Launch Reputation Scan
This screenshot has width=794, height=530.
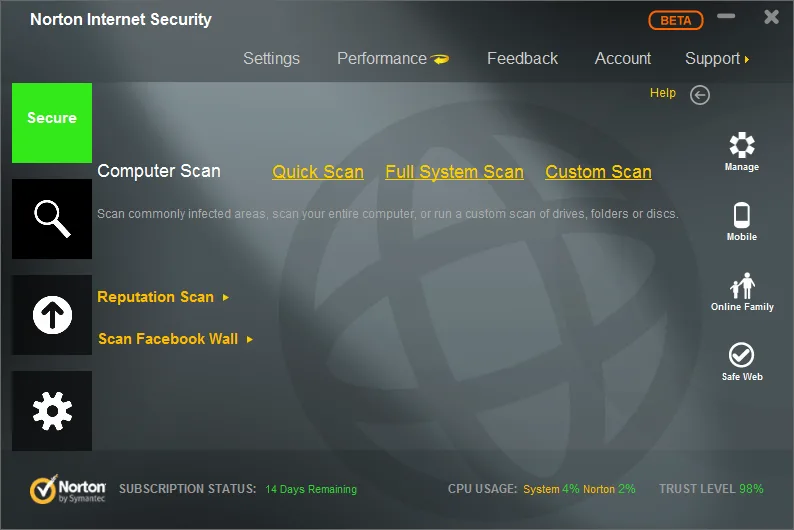pyautogui.click(x=155, y=297)
